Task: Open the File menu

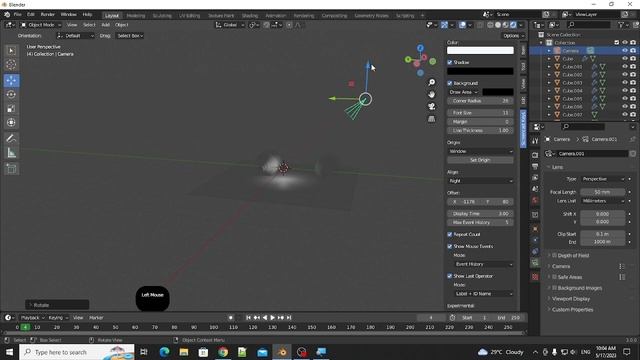Action: 18,15
